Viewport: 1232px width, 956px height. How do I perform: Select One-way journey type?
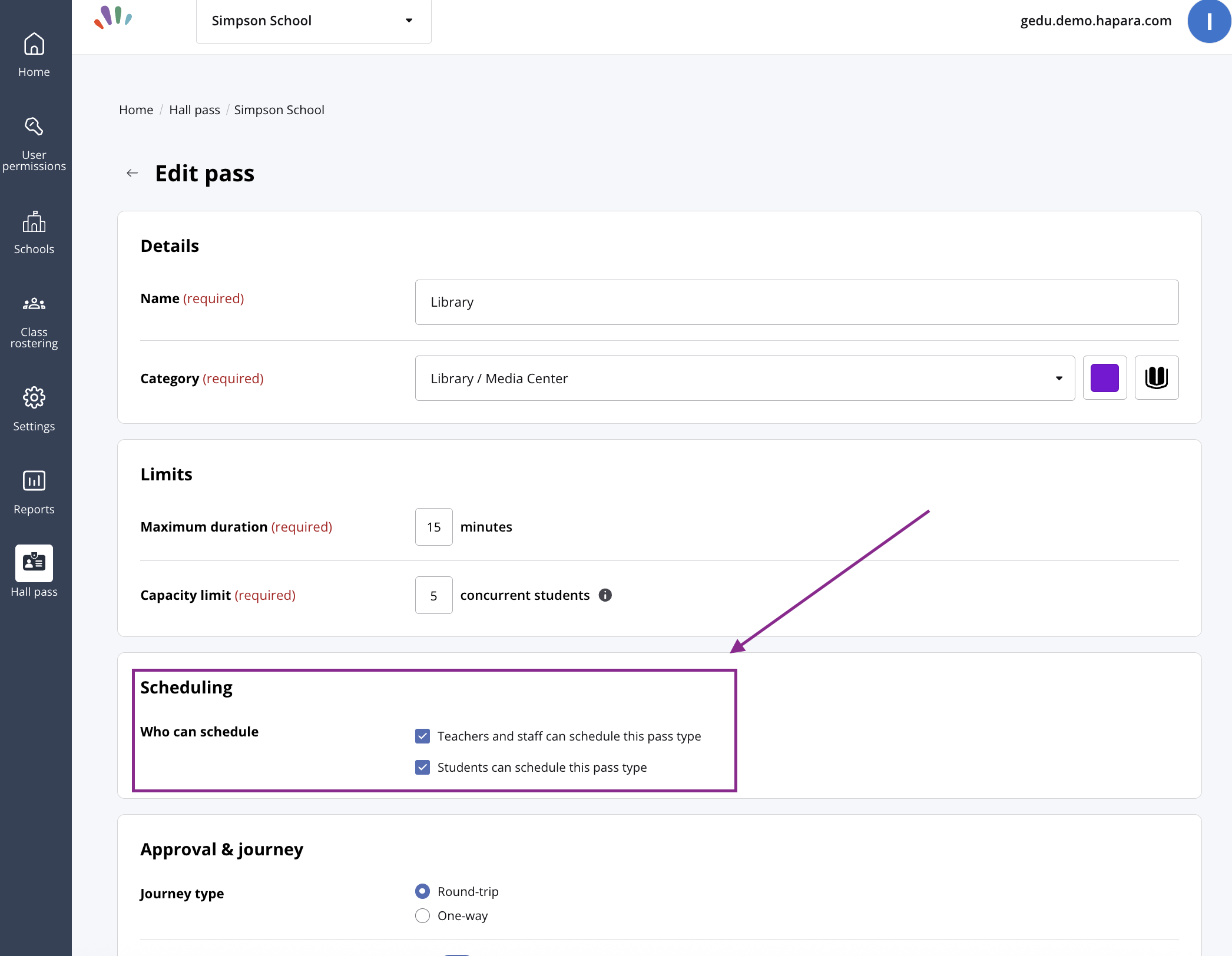(x=422, y=916)
